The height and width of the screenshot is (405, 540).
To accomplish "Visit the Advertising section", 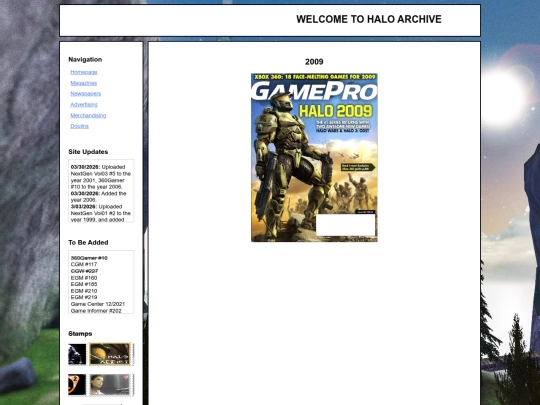I will [x=84, y=104].
